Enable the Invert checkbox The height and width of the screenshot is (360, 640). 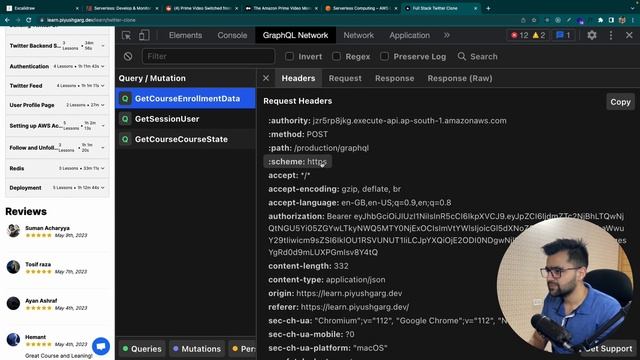(289, 56)
